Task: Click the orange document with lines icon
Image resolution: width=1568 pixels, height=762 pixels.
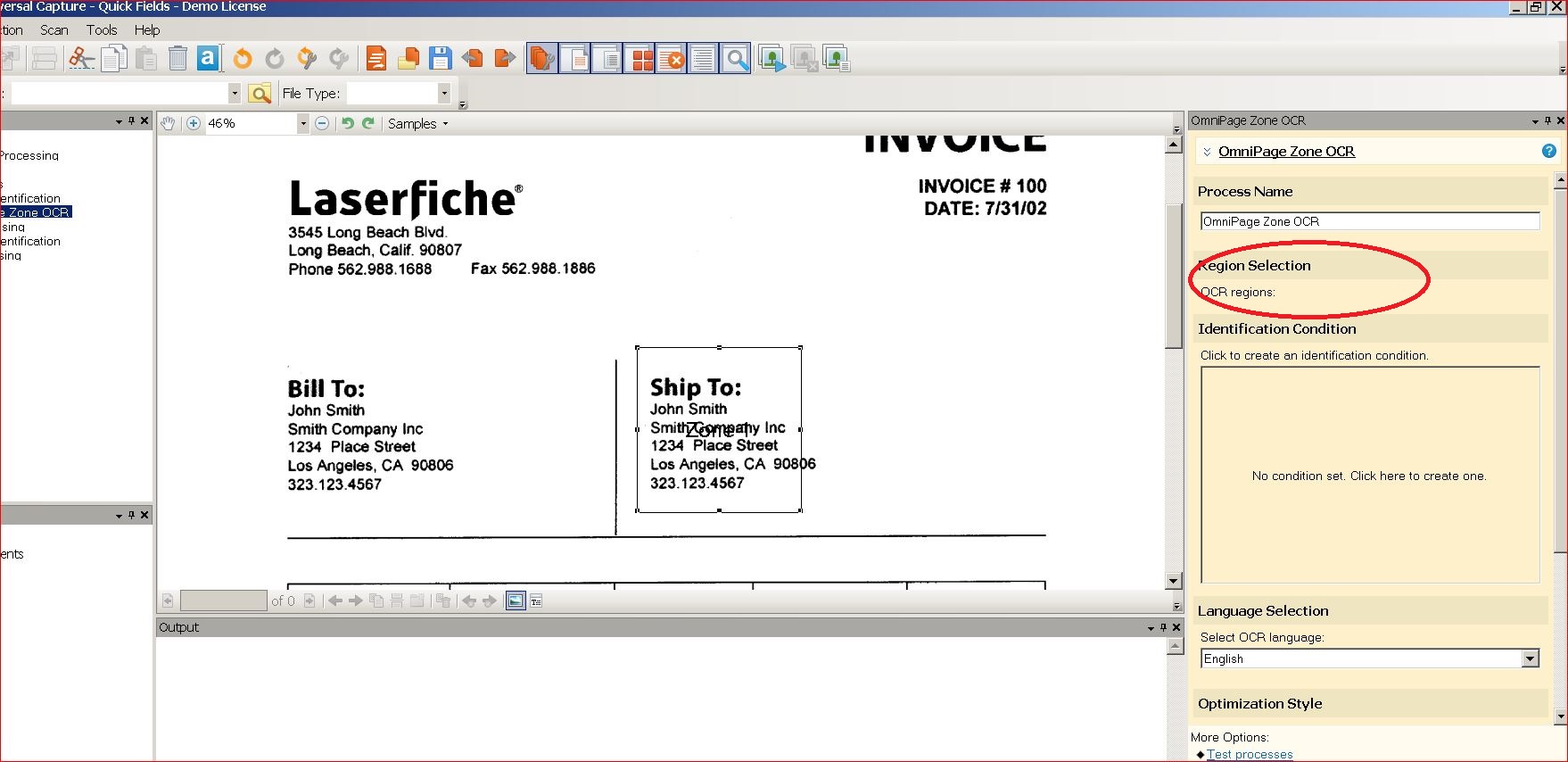Action: pyautogui.click(x=376, y=59)
